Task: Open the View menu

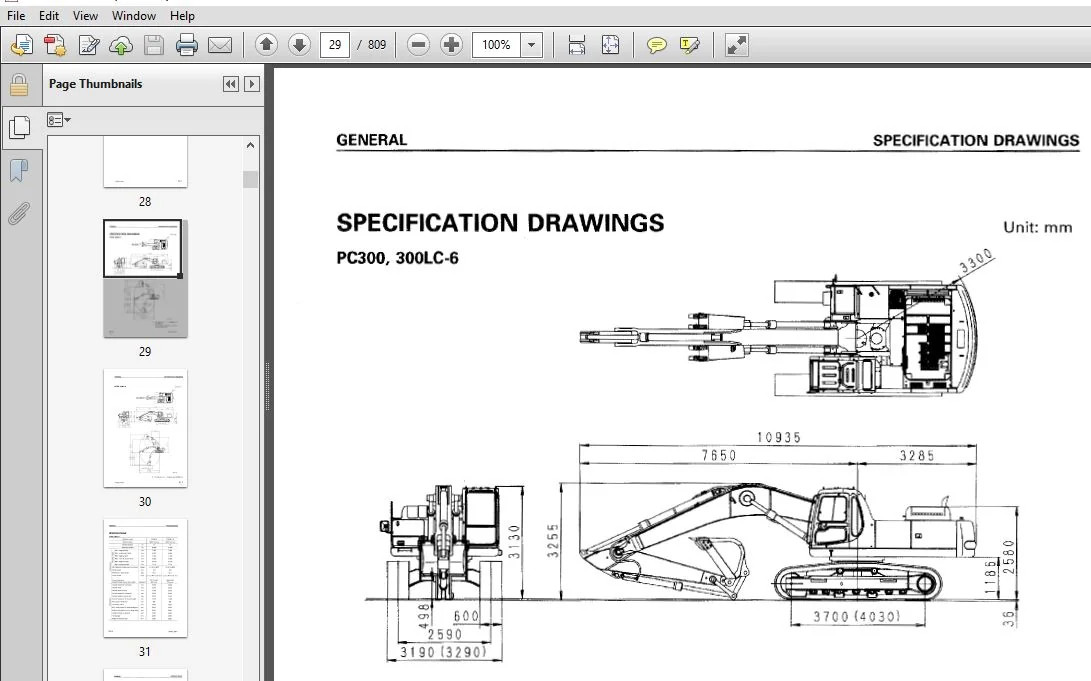Action: coord(85,15)
